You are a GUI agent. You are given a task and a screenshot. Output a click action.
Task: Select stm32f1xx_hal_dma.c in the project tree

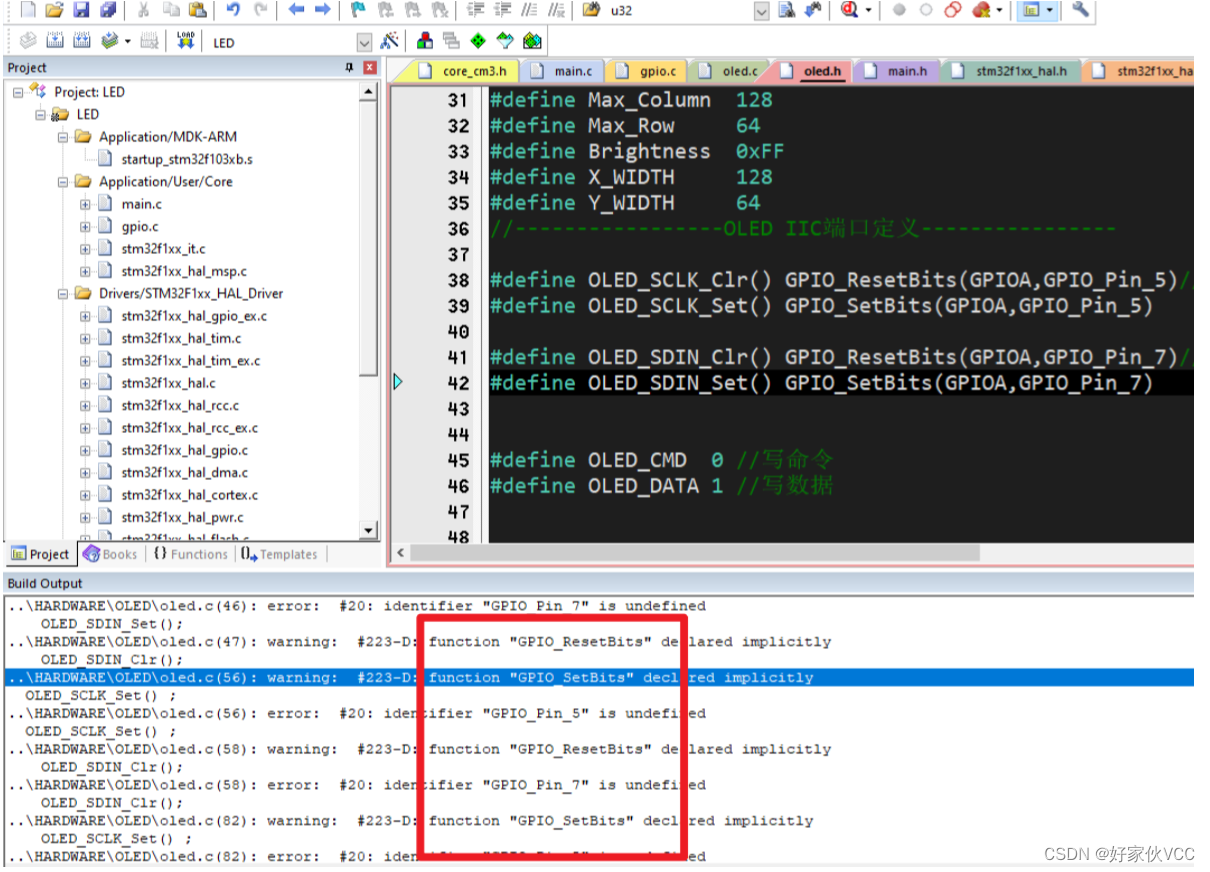click(x=185, y=473)
